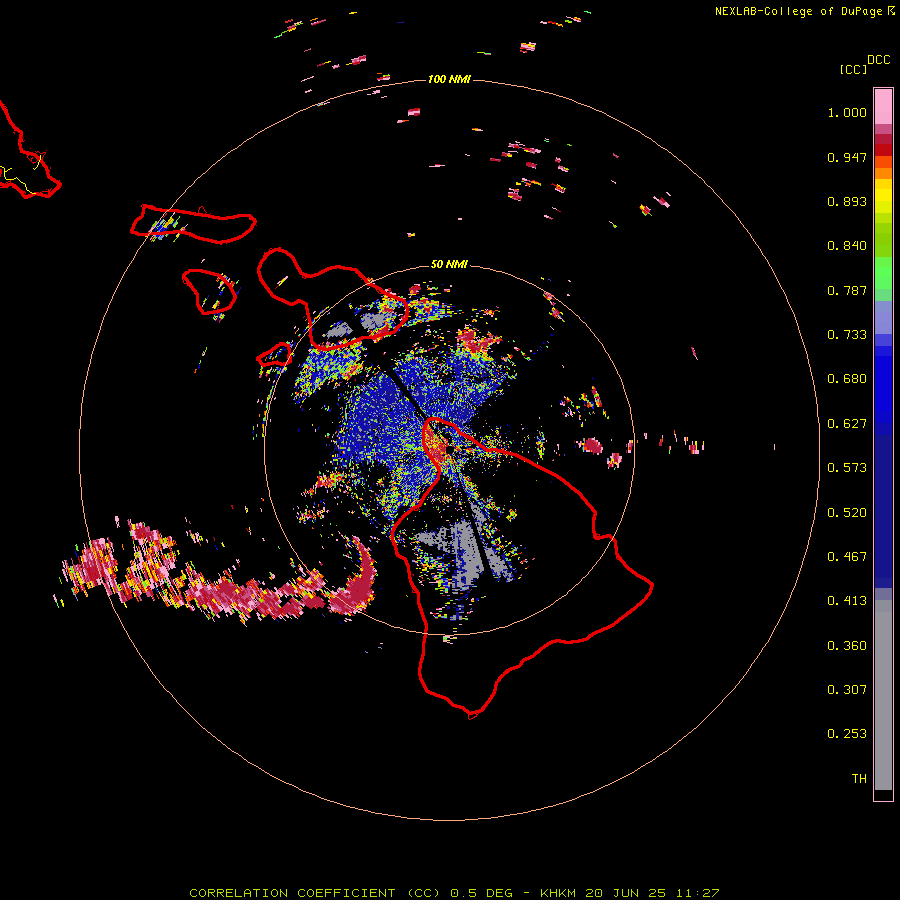Click the 0.680 scale value
The image size is (900, 900).
(x=847, y=379)
